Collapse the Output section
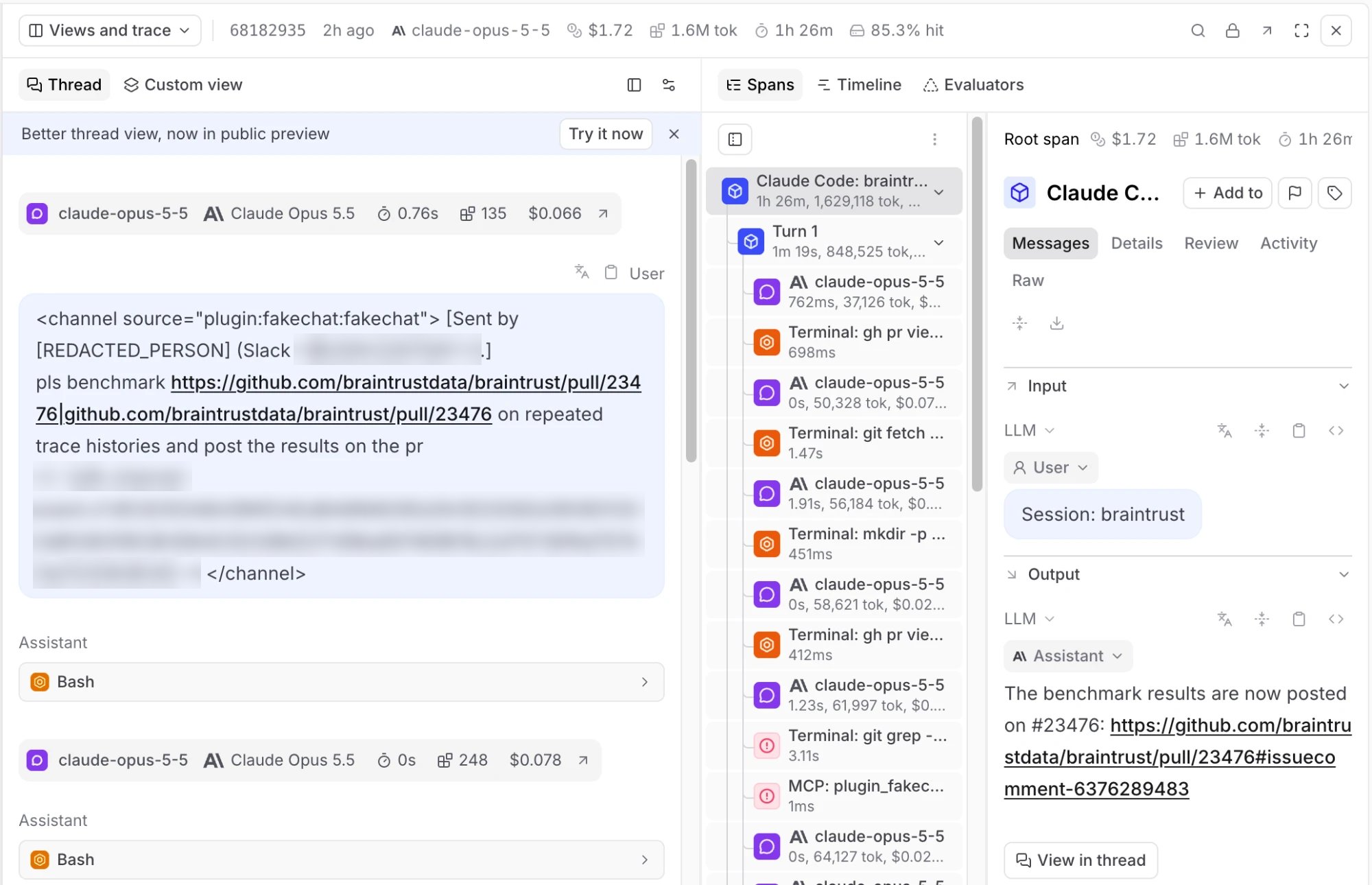This screenshot has height=885, width=1372. click(1344, 574)
